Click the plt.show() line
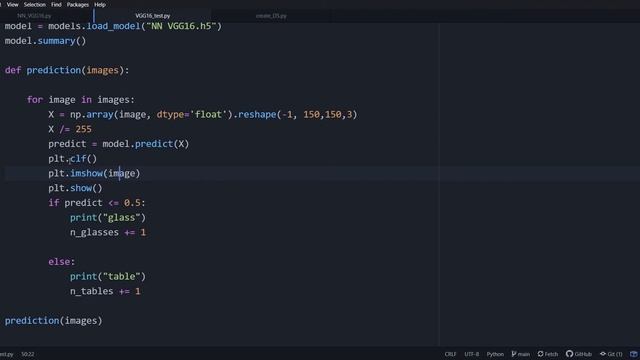 coord(75,188)
